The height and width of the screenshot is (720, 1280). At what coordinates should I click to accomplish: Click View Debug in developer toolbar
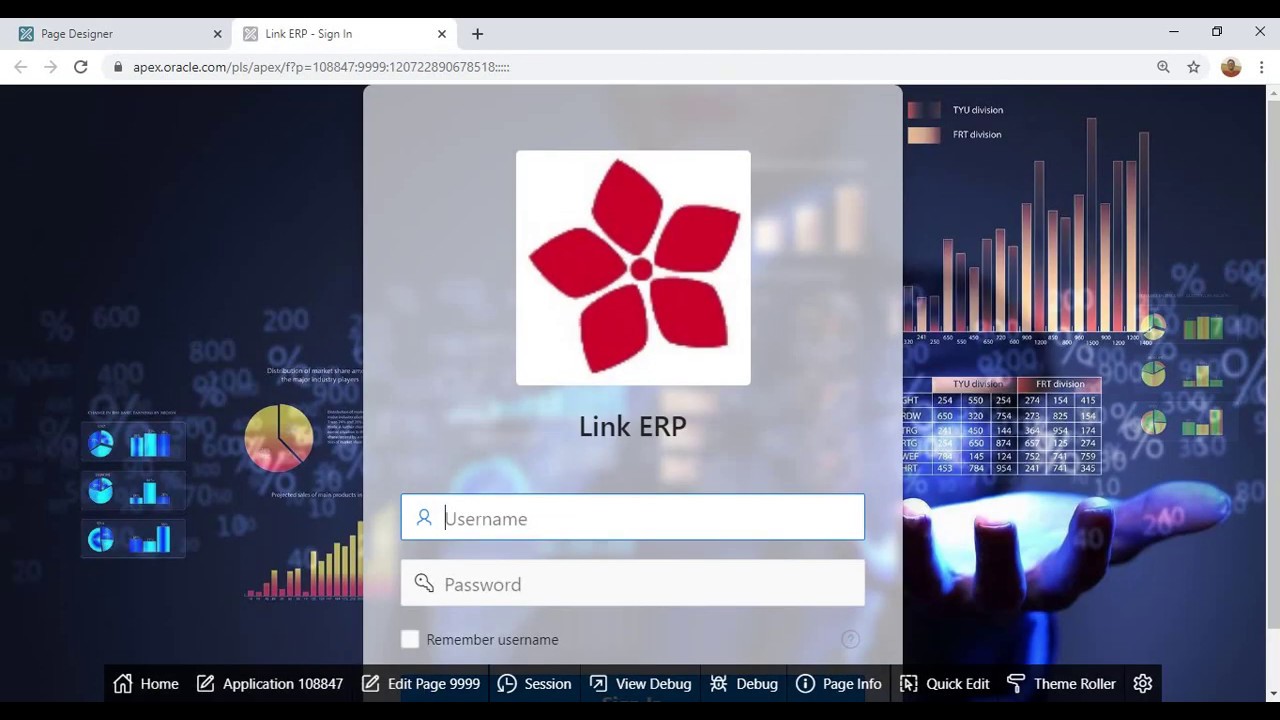coord(641,684)
